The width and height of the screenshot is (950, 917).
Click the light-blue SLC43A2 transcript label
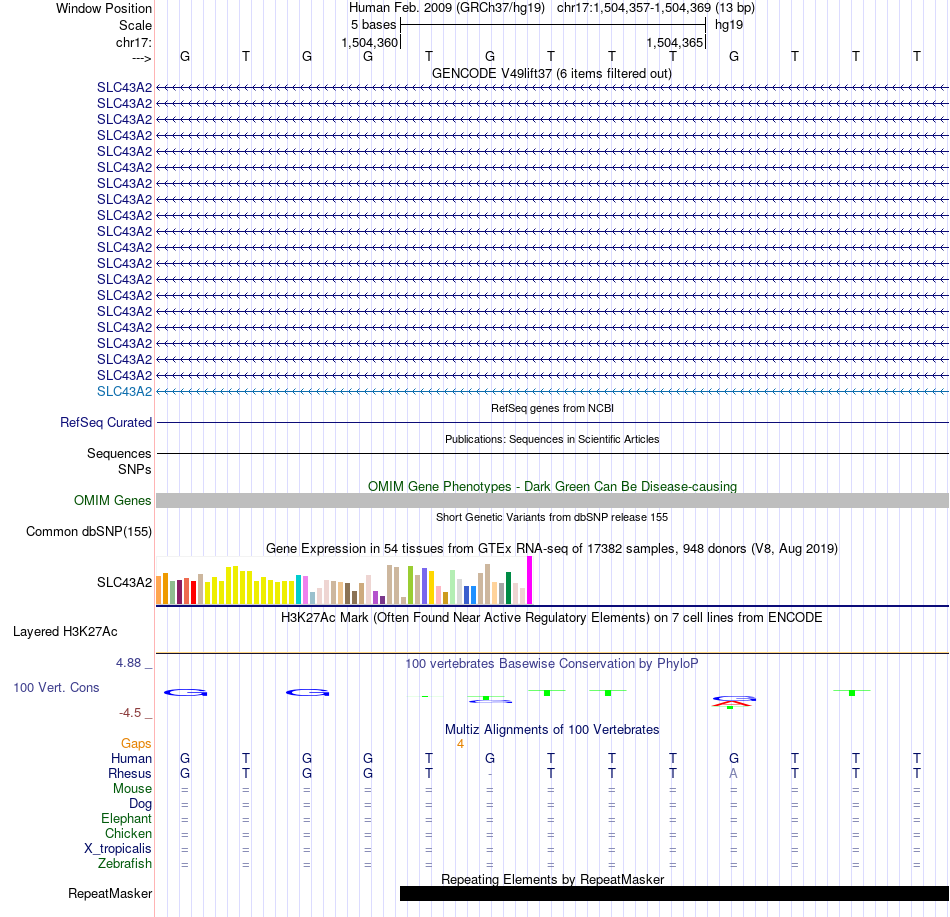click(x=124, y=391)
